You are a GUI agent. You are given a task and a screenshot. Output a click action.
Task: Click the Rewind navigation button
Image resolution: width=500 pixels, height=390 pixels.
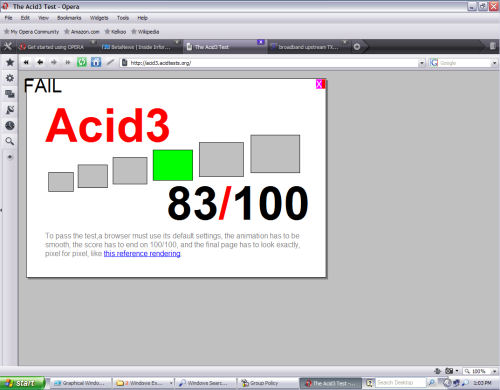point(26,62)
